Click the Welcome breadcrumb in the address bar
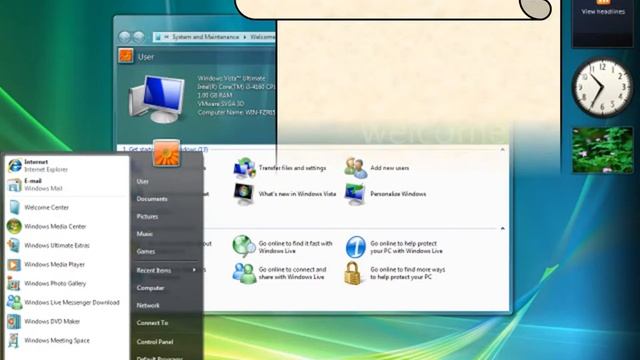Viewport: 640px width, 360px height. click(x=262, y=37)
